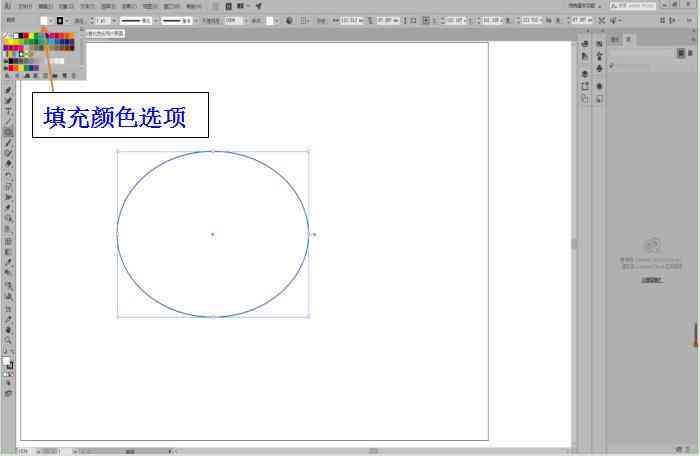Click the zoom level field in status bar
The height and width of the screenshot is (456, 700).
click(24, 452)
